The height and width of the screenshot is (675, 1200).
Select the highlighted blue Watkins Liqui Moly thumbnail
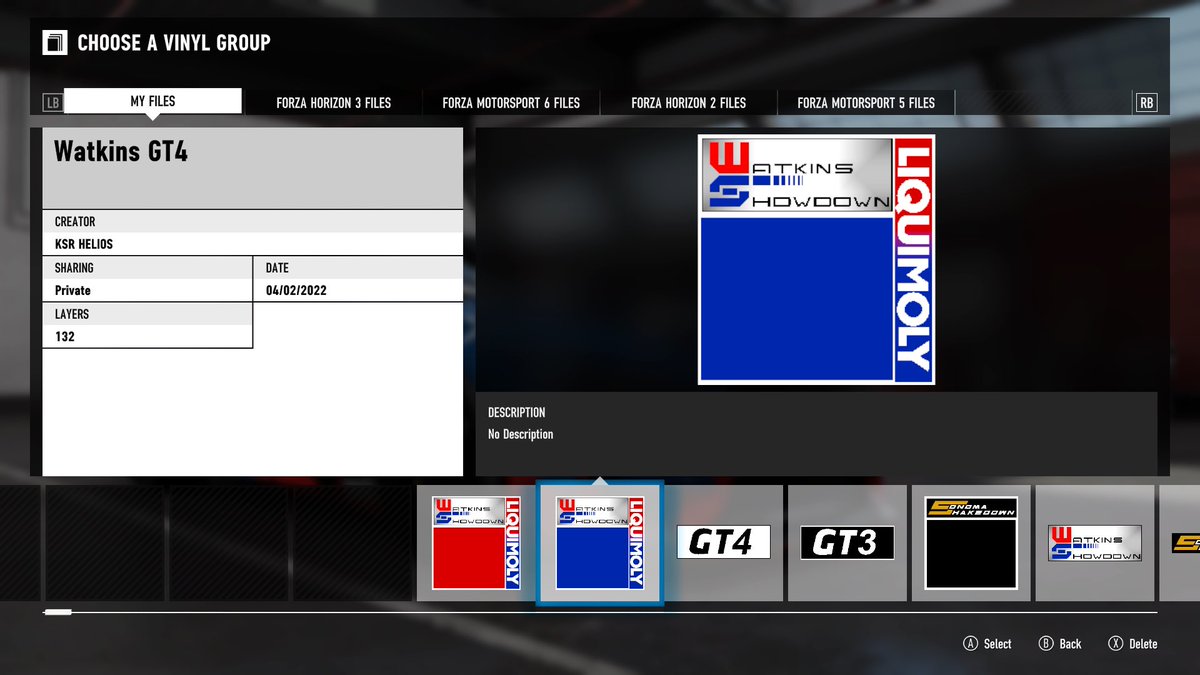click(599, 543)
